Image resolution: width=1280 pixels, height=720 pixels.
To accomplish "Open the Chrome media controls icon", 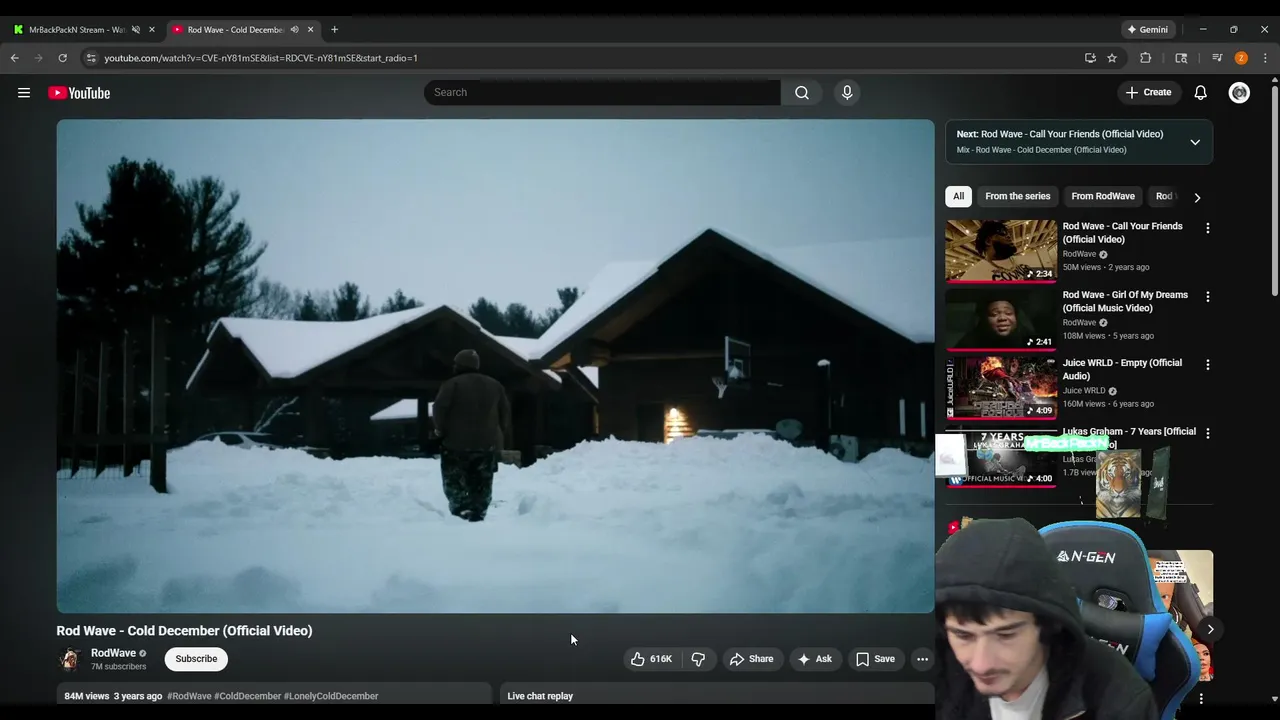I will coord(1217,58).
